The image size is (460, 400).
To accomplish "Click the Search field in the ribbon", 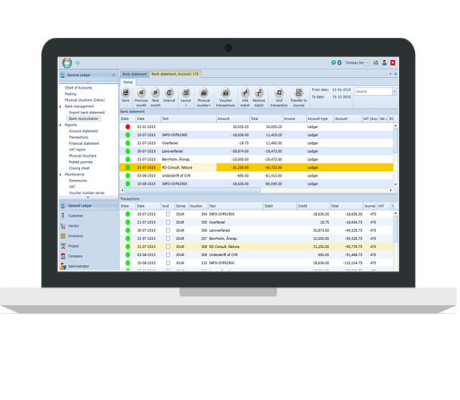I will point(374,92).
